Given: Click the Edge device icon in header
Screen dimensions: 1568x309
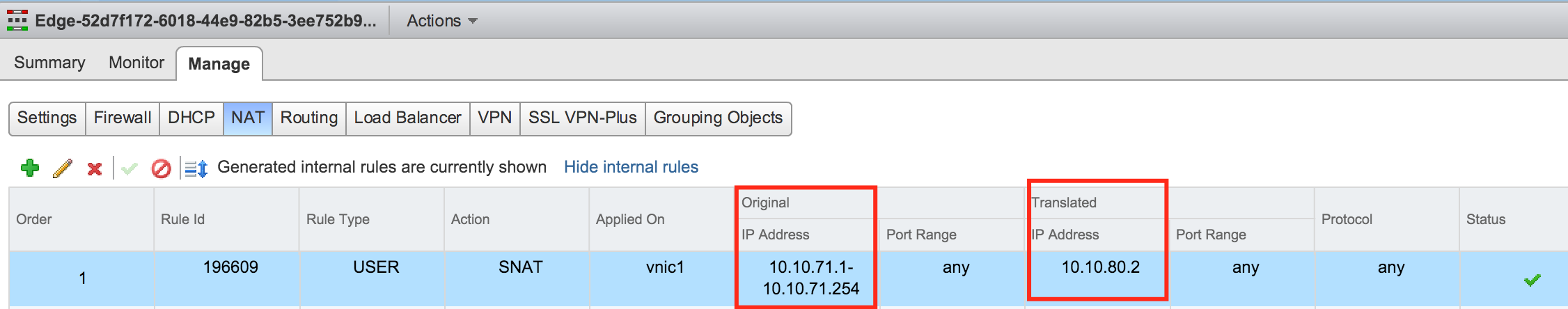Looking at the screenshot, I should [17, 21].
